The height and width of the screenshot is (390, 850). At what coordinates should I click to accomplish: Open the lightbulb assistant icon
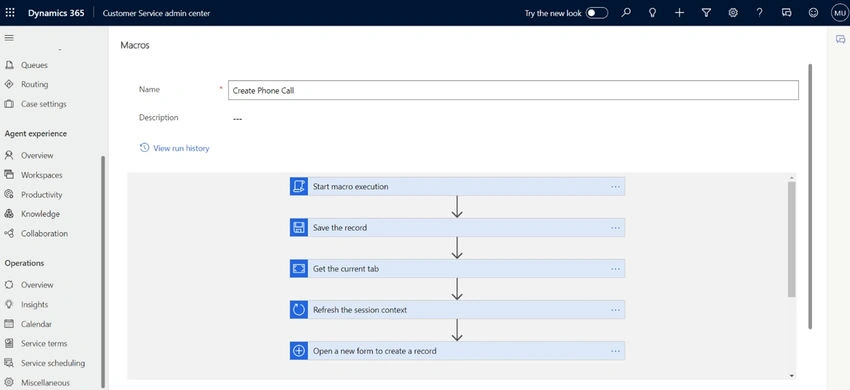[653, 12]
